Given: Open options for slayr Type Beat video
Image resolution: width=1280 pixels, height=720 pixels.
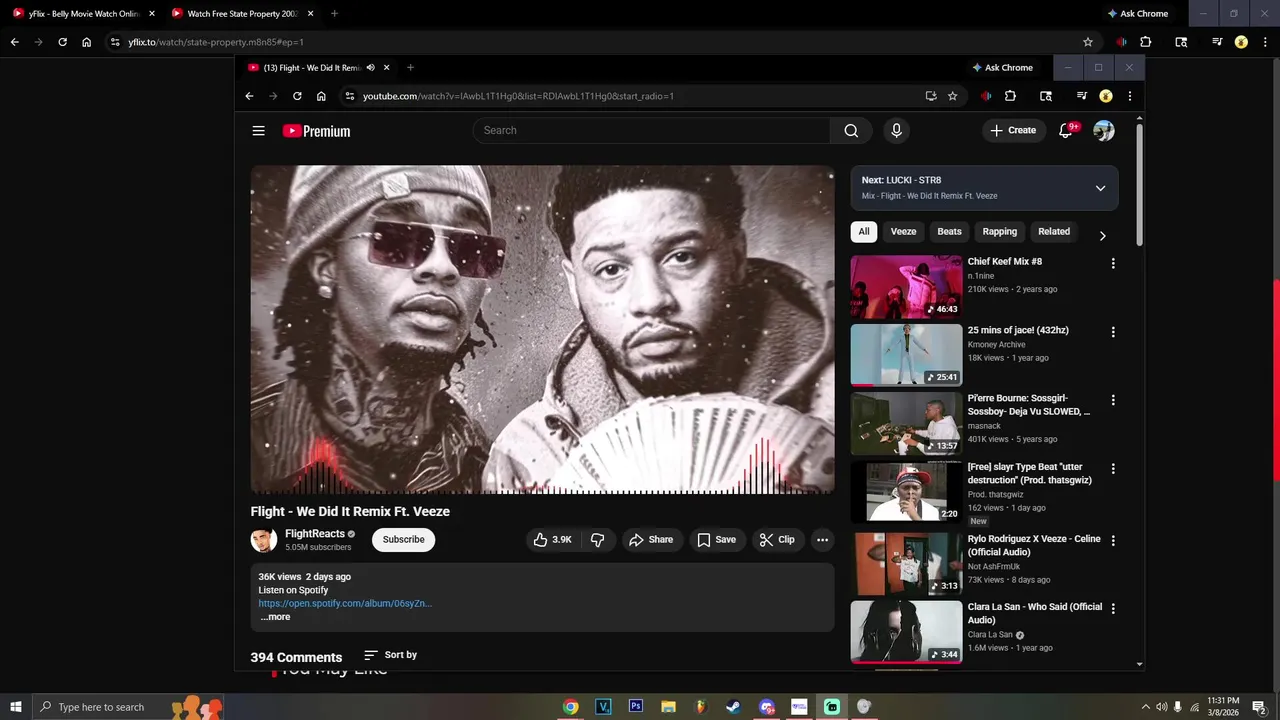Looking at the screenshot, I should pyautogui.click(x=1113, y=468).
